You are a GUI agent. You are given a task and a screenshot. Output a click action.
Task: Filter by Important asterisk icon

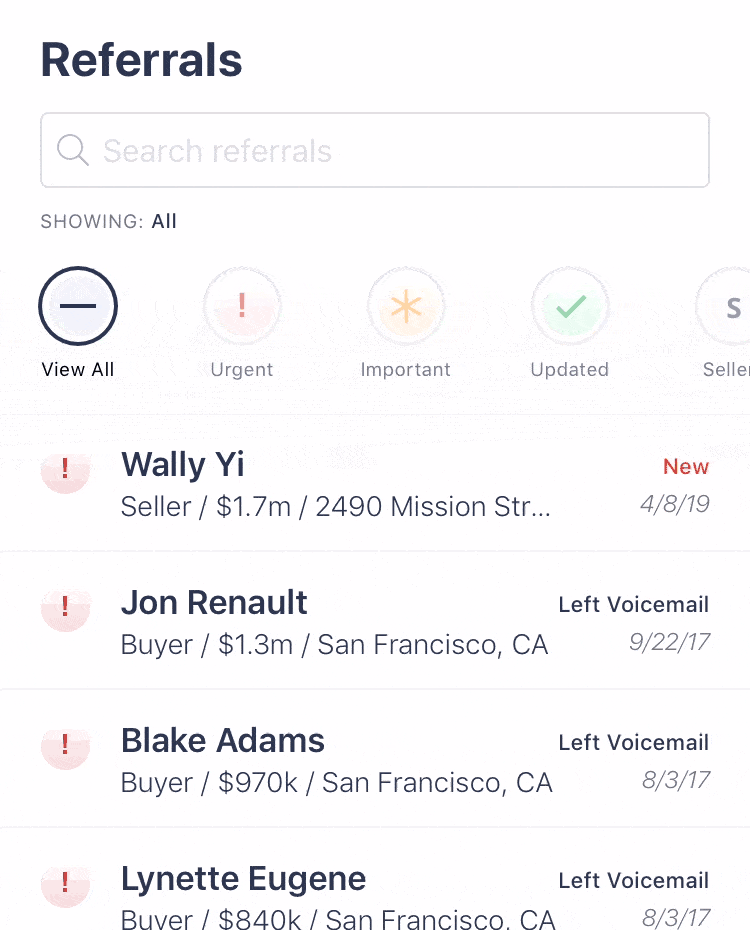pos(406,306)
